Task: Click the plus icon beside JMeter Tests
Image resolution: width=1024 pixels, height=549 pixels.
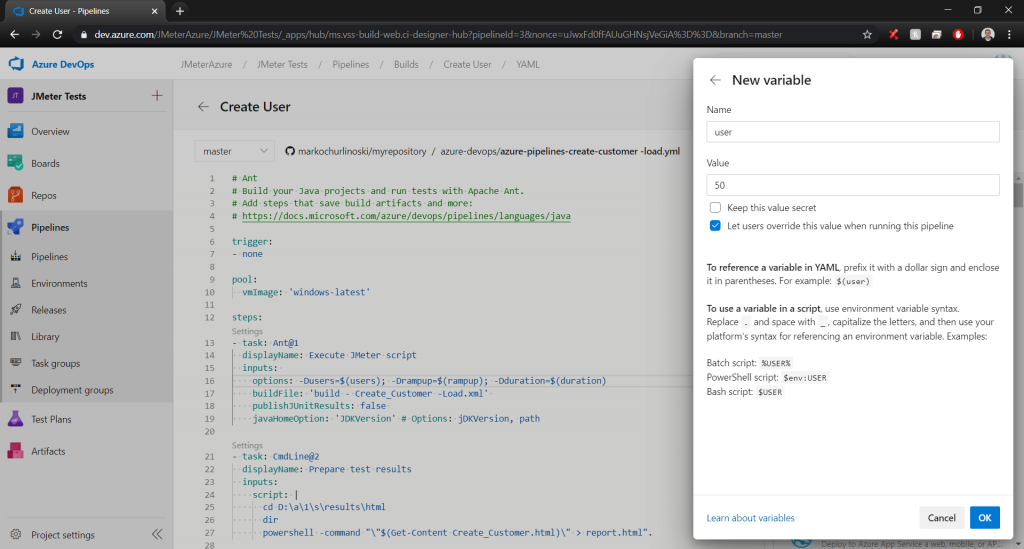Action: tap(157, 96)
